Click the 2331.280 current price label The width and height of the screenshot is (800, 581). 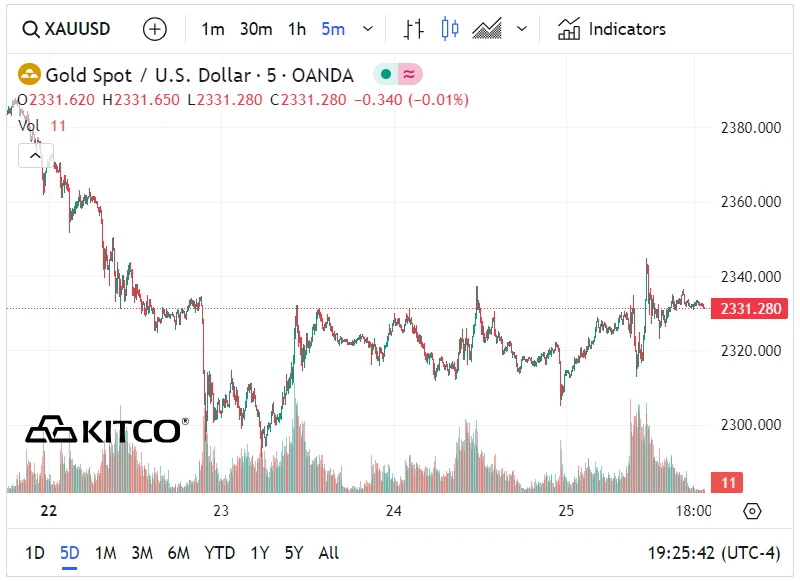(749, 309)
